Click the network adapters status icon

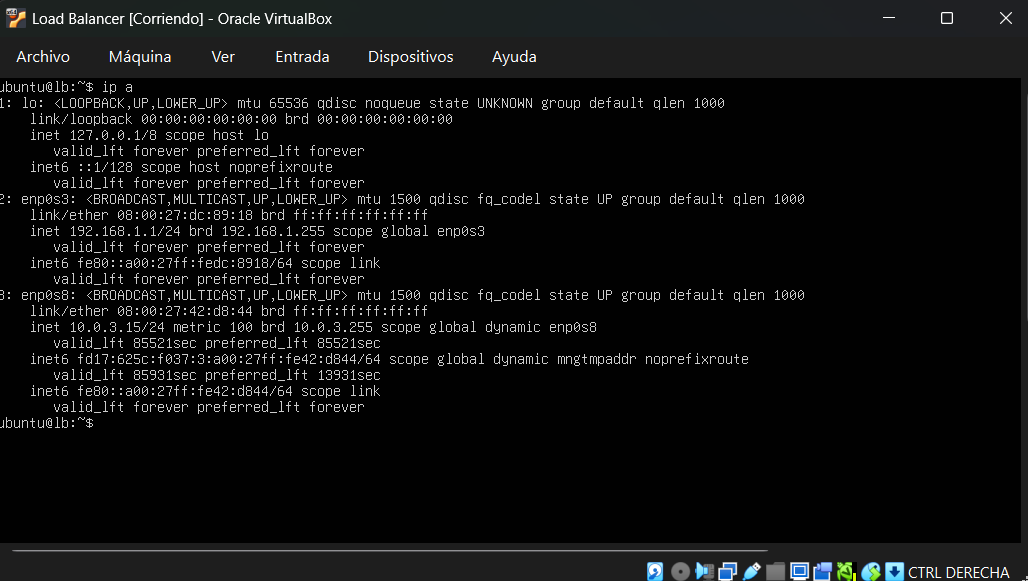point(728,572)
